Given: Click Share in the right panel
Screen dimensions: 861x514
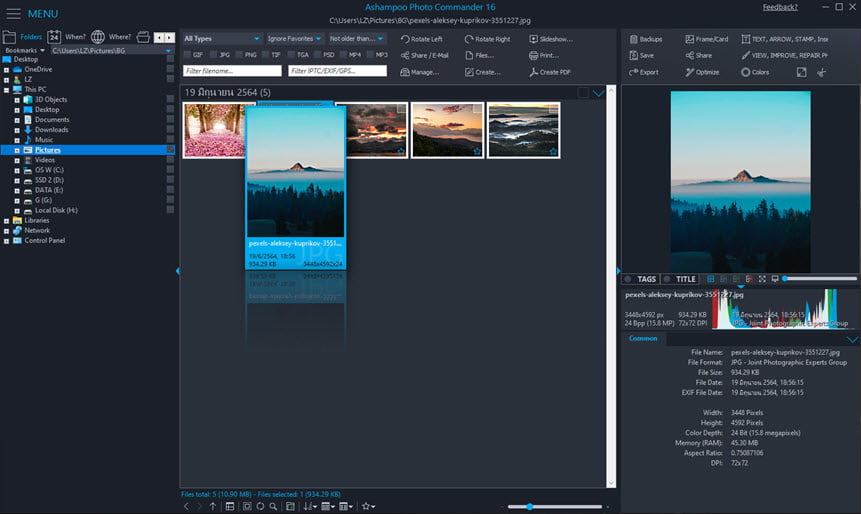Looking at the screenshot, I should [698, 55].
